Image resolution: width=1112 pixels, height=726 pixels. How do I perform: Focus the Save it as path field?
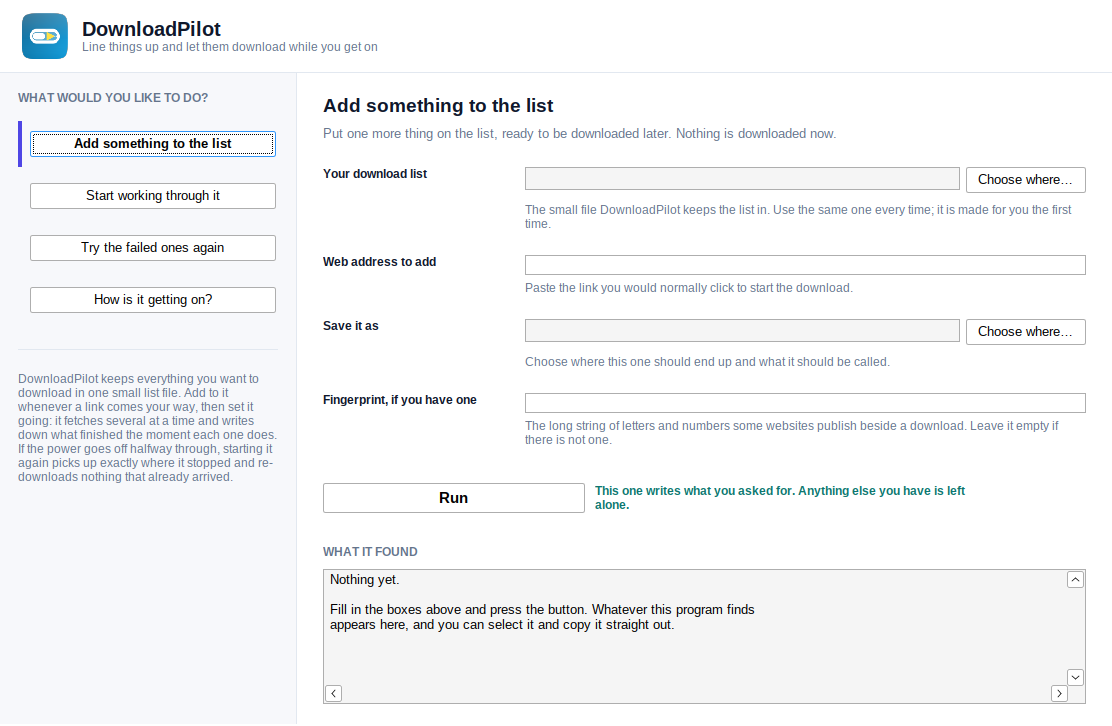pos(742,330)
